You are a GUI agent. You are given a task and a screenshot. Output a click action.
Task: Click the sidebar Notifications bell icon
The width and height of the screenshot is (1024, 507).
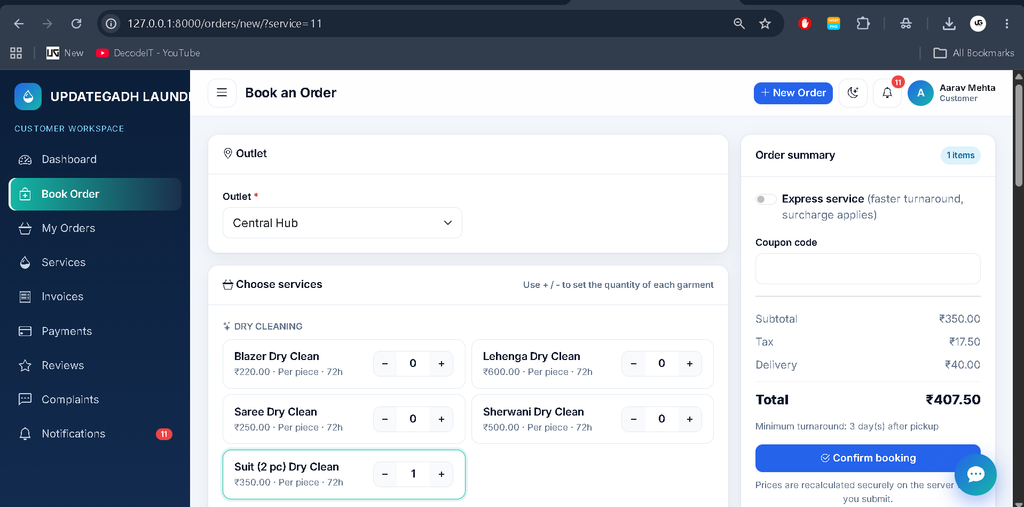(x=25, y=434)
